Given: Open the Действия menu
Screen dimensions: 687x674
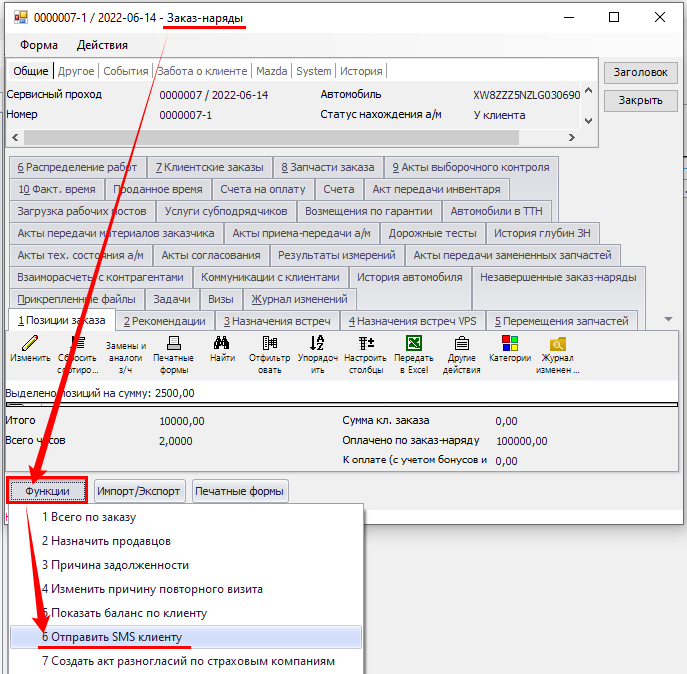Looking at the screenshot, I should 102,45.
